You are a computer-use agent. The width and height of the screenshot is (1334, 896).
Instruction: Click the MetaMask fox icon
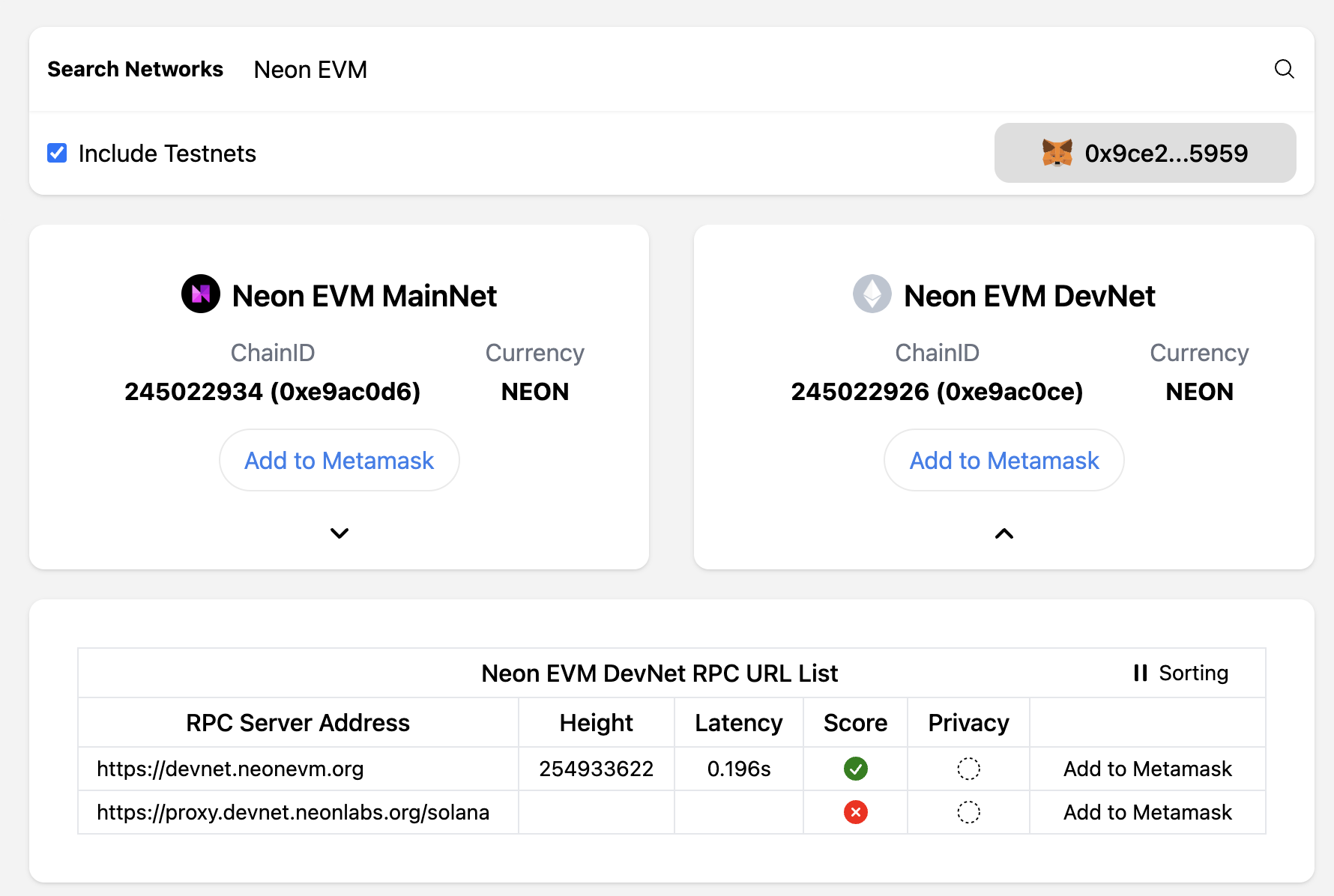[1057, 153]
